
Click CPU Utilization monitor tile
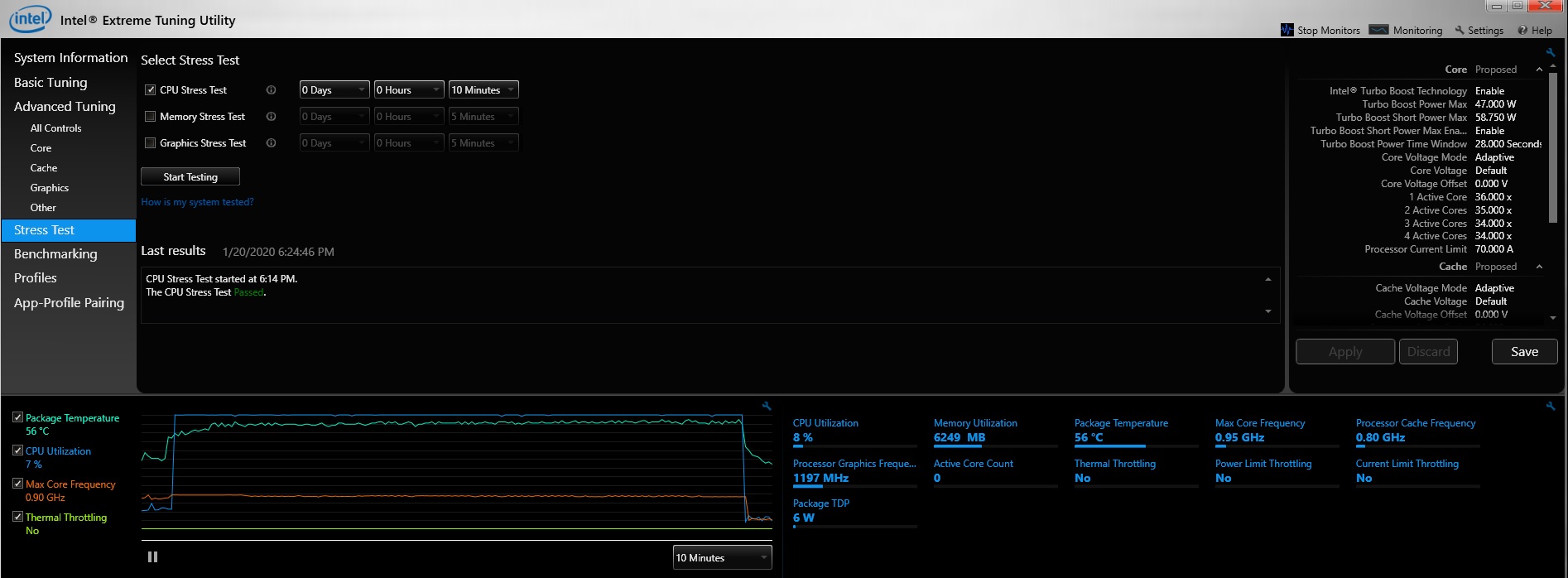point(854,432)
